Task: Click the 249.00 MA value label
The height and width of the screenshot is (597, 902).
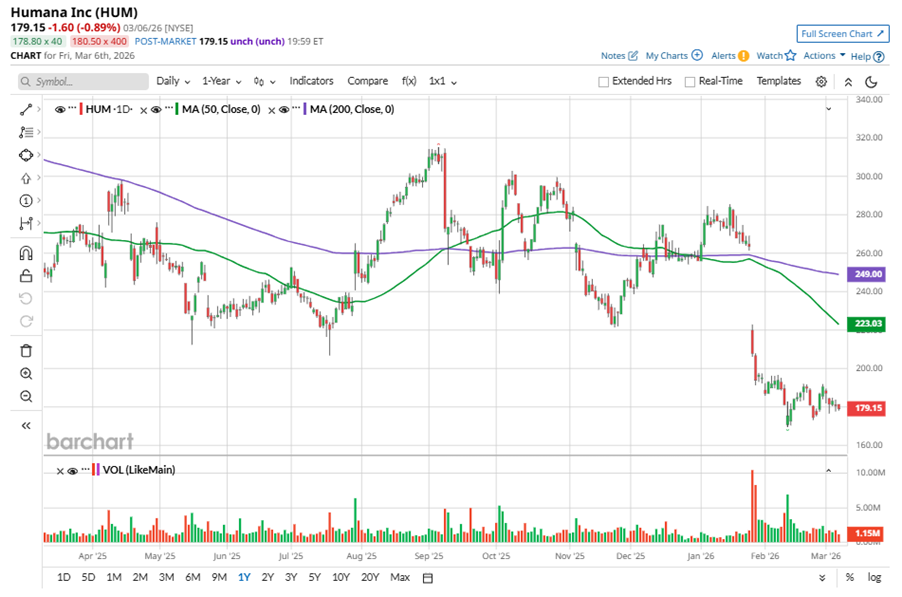Action: [867, 274]
